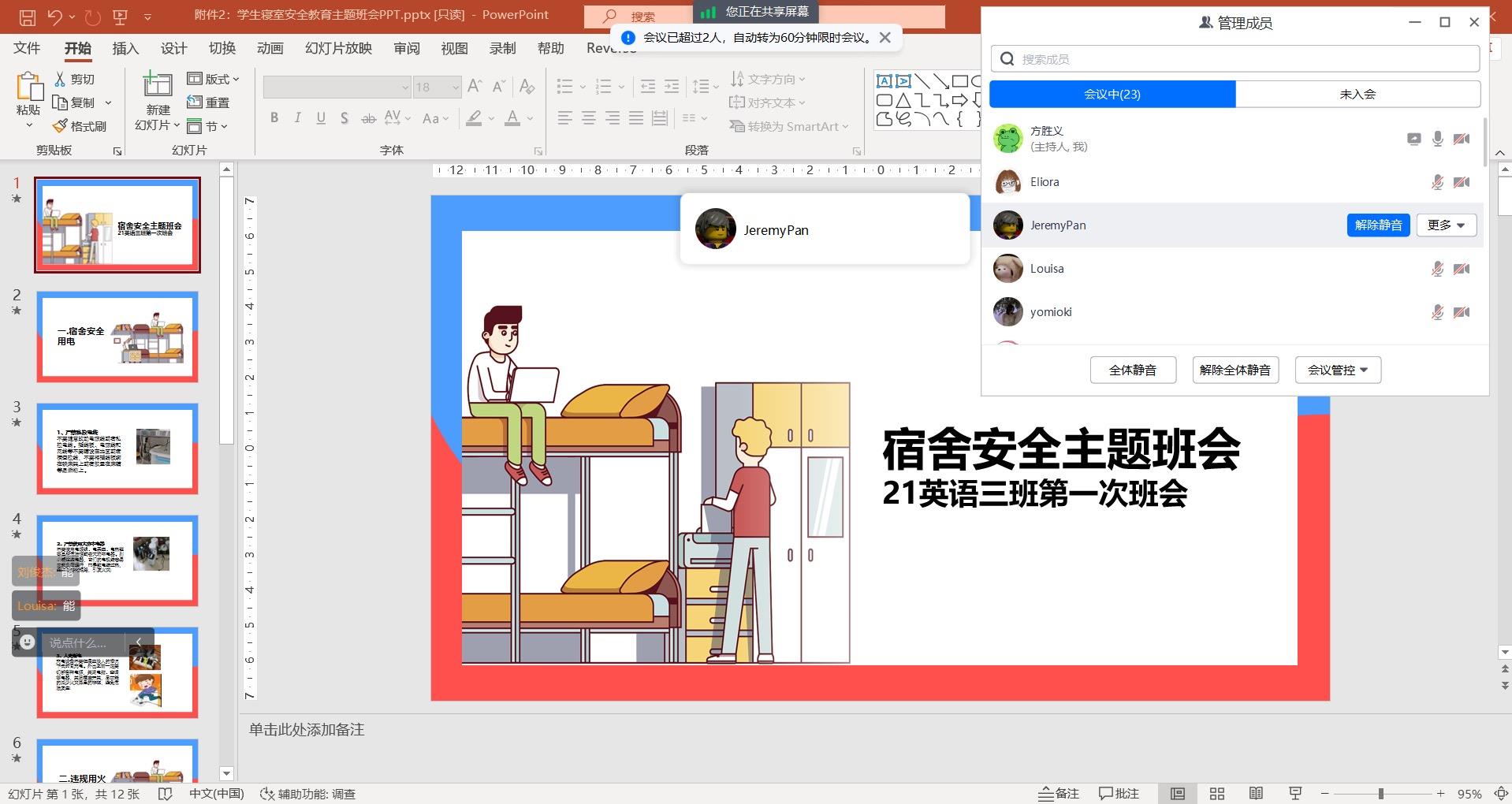Click the Line Spacing icon
Viewport: 1512px width, 804px height.
(700, 86)
